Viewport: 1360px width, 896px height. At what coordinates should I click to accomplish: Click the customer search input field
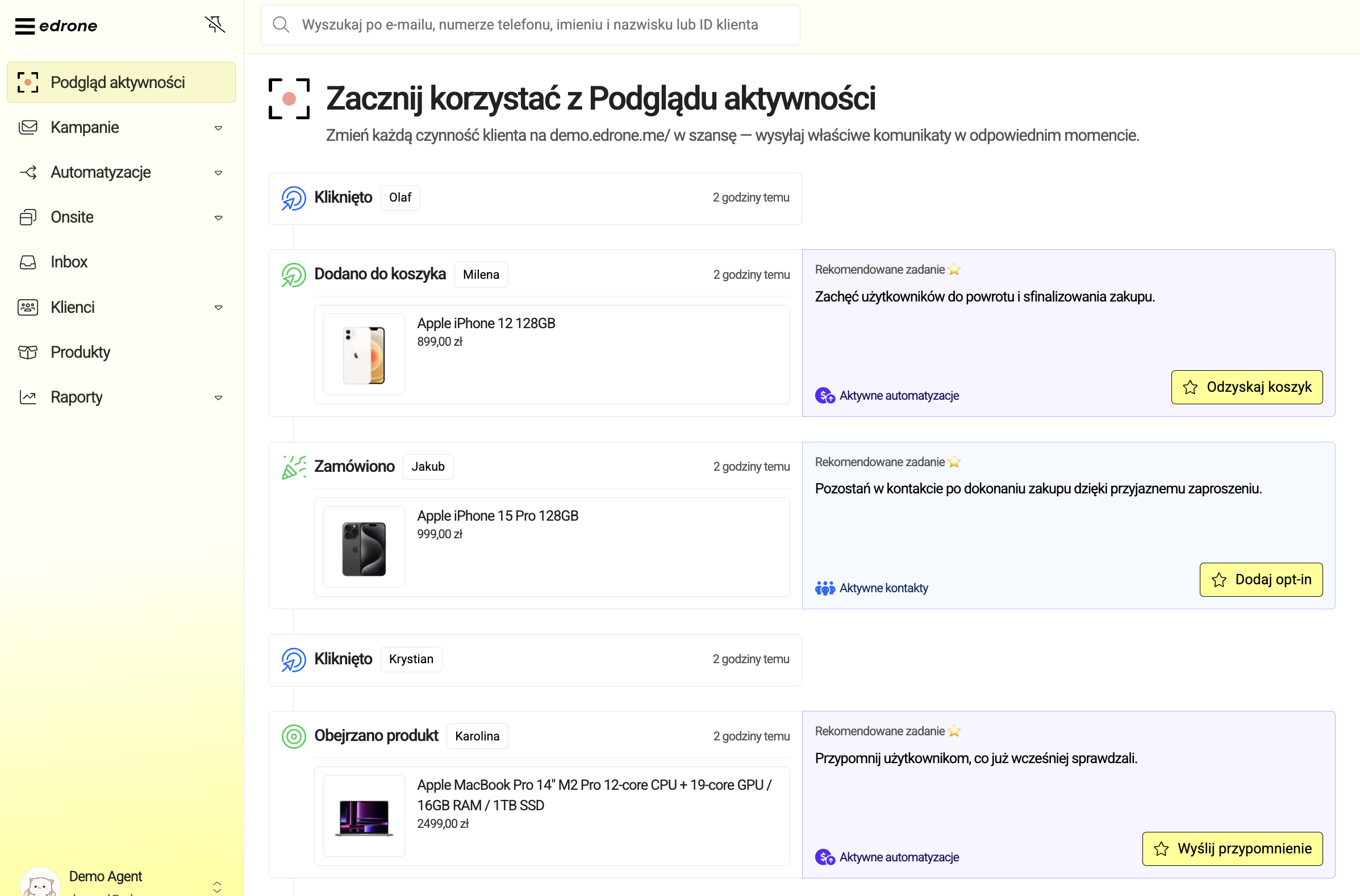tap(530, 24)
